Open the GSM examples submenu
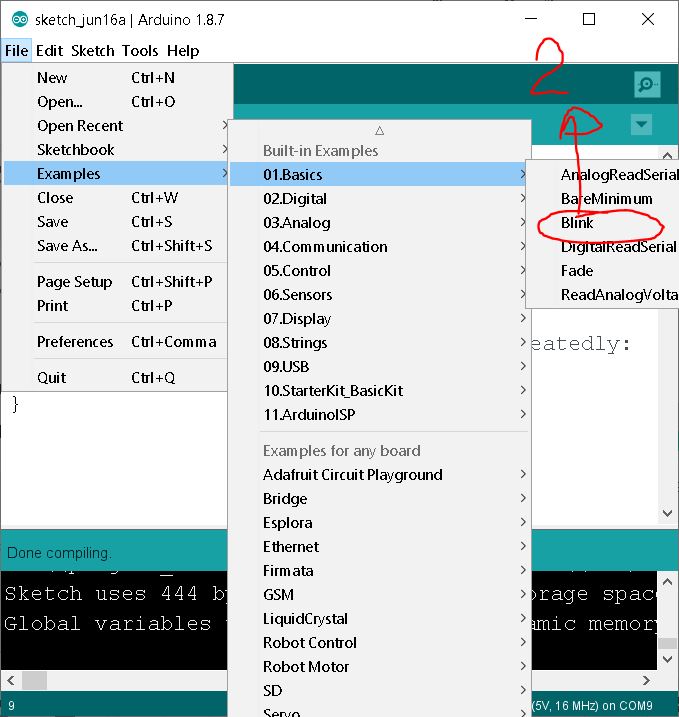This screenshot has width=679, height=717. 380,594
